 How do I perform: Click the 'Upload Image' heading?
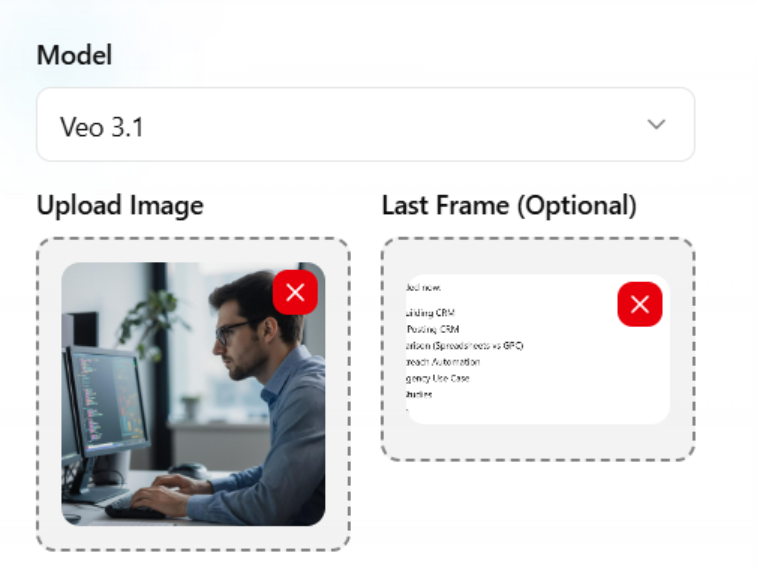coord(120,206)
